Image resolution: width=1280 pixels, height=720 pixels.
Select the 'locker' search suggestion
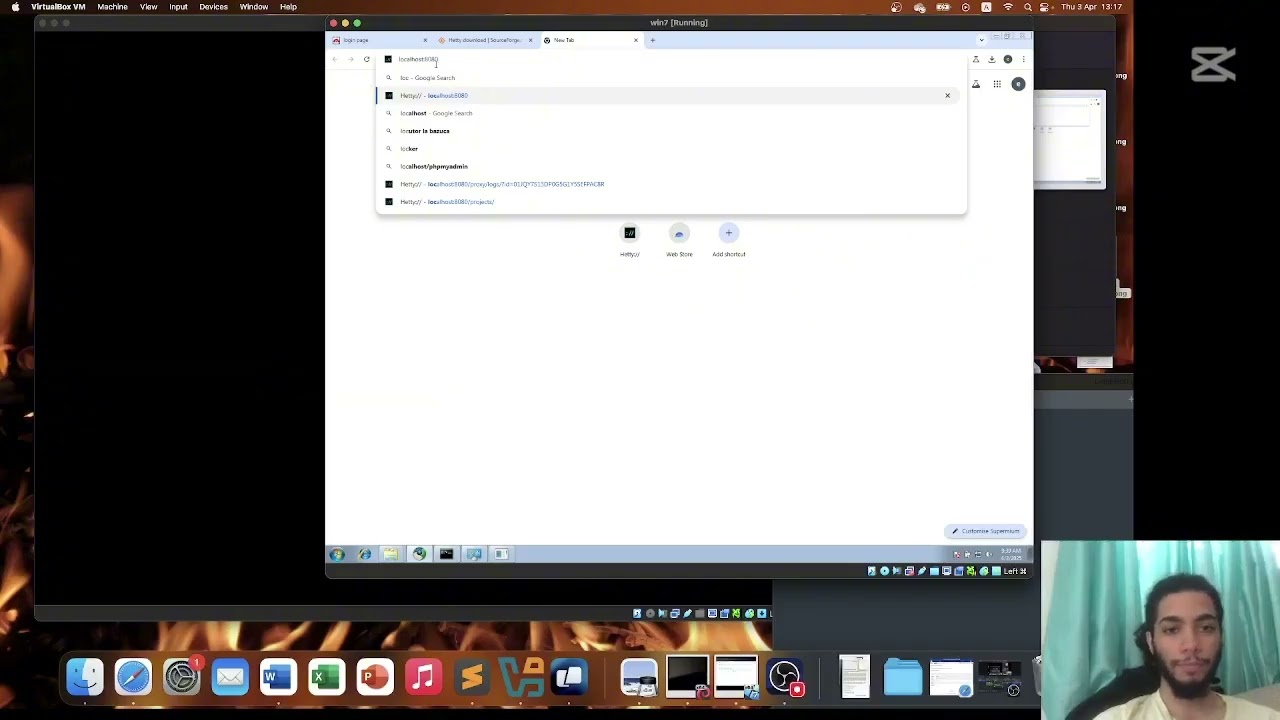(671, 148)
